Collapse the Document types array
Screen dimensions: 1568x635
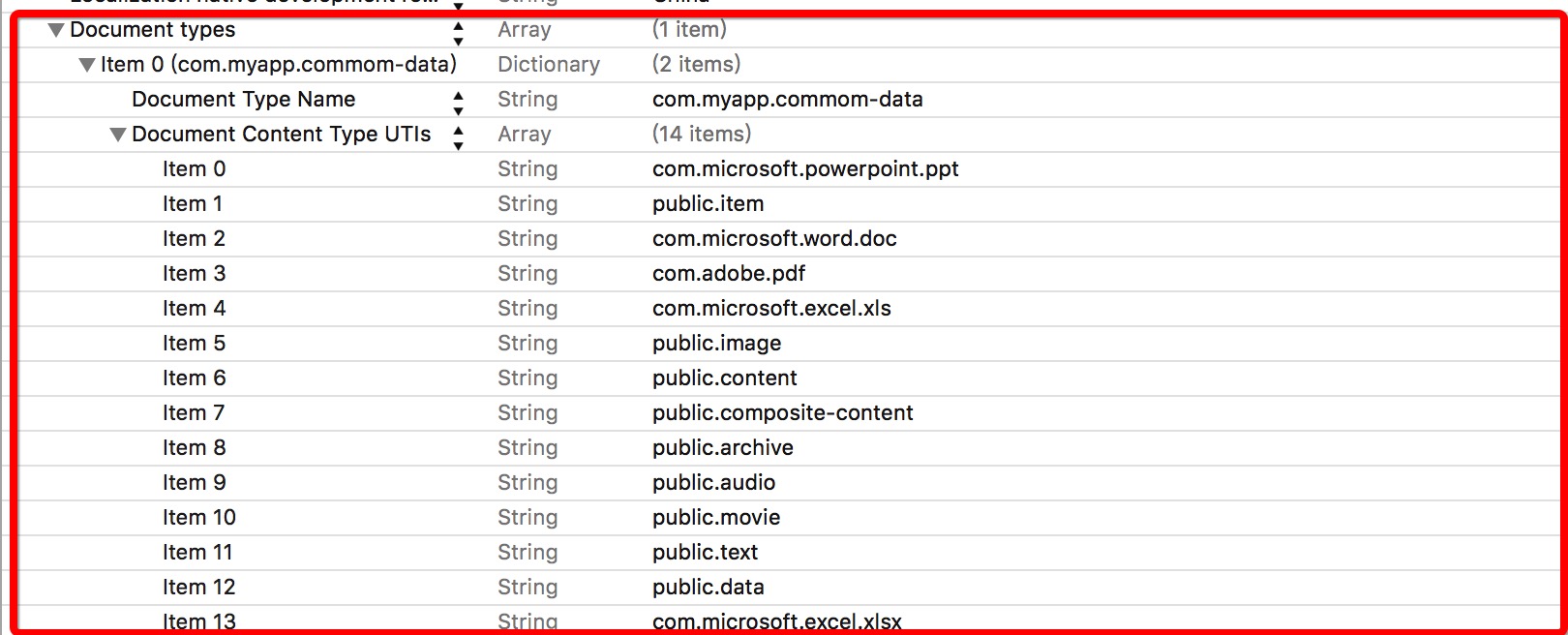56,31
